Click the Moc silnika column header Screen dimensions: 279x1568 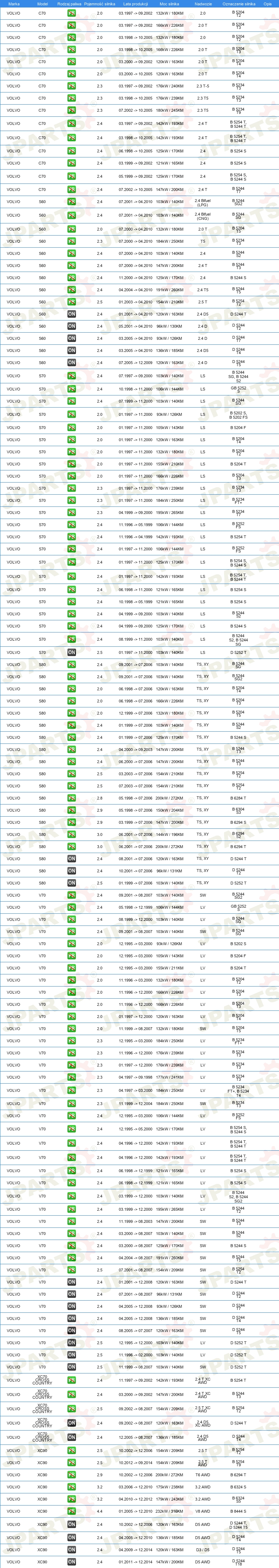169,4
